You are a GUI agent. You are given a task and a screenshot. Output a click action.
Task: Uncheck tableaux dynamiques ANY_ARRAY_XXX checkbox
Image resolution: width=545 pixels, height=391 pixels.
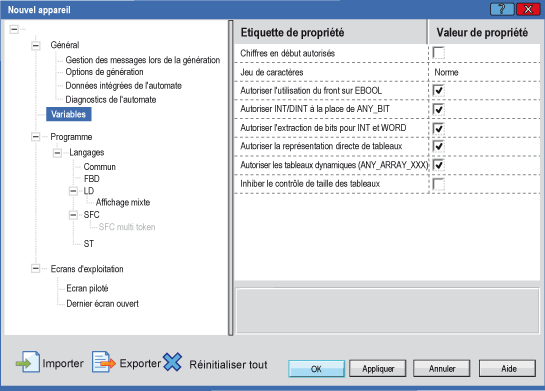click(439, 165)
